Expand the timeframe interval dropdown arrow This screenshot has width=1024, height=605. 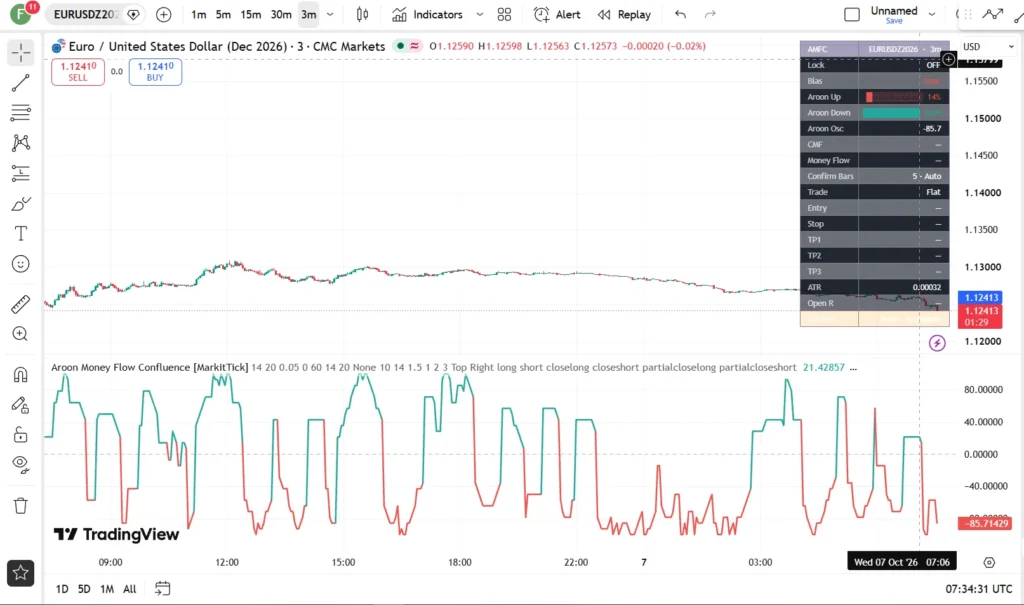click(x=330, y=14)
